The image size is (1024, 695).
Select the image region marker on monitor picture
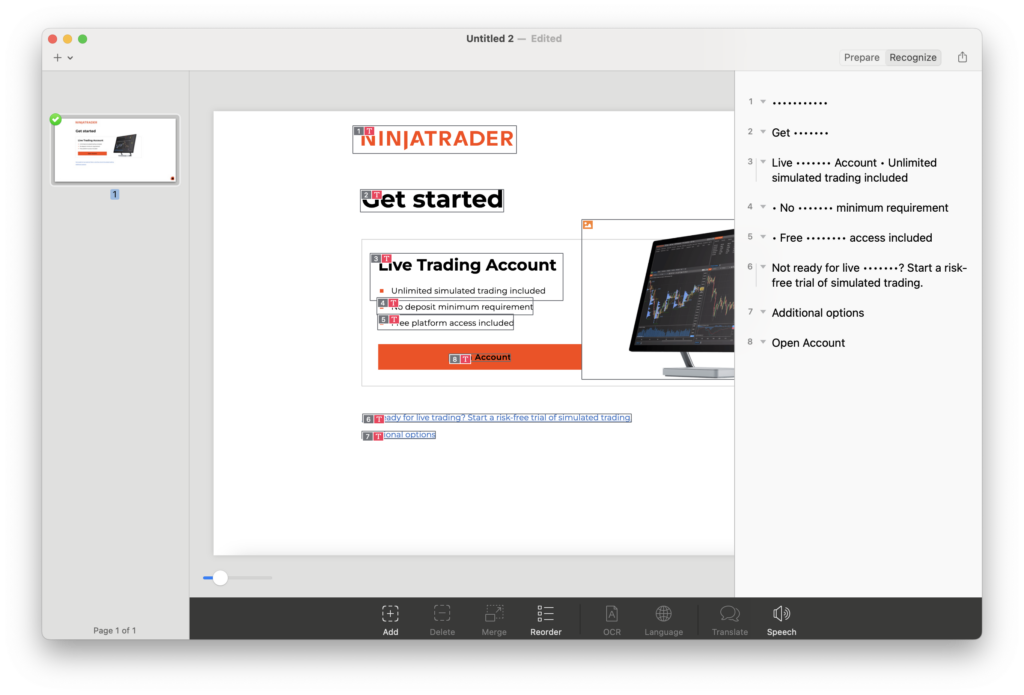pyautogui.click(x=588, y=225)
